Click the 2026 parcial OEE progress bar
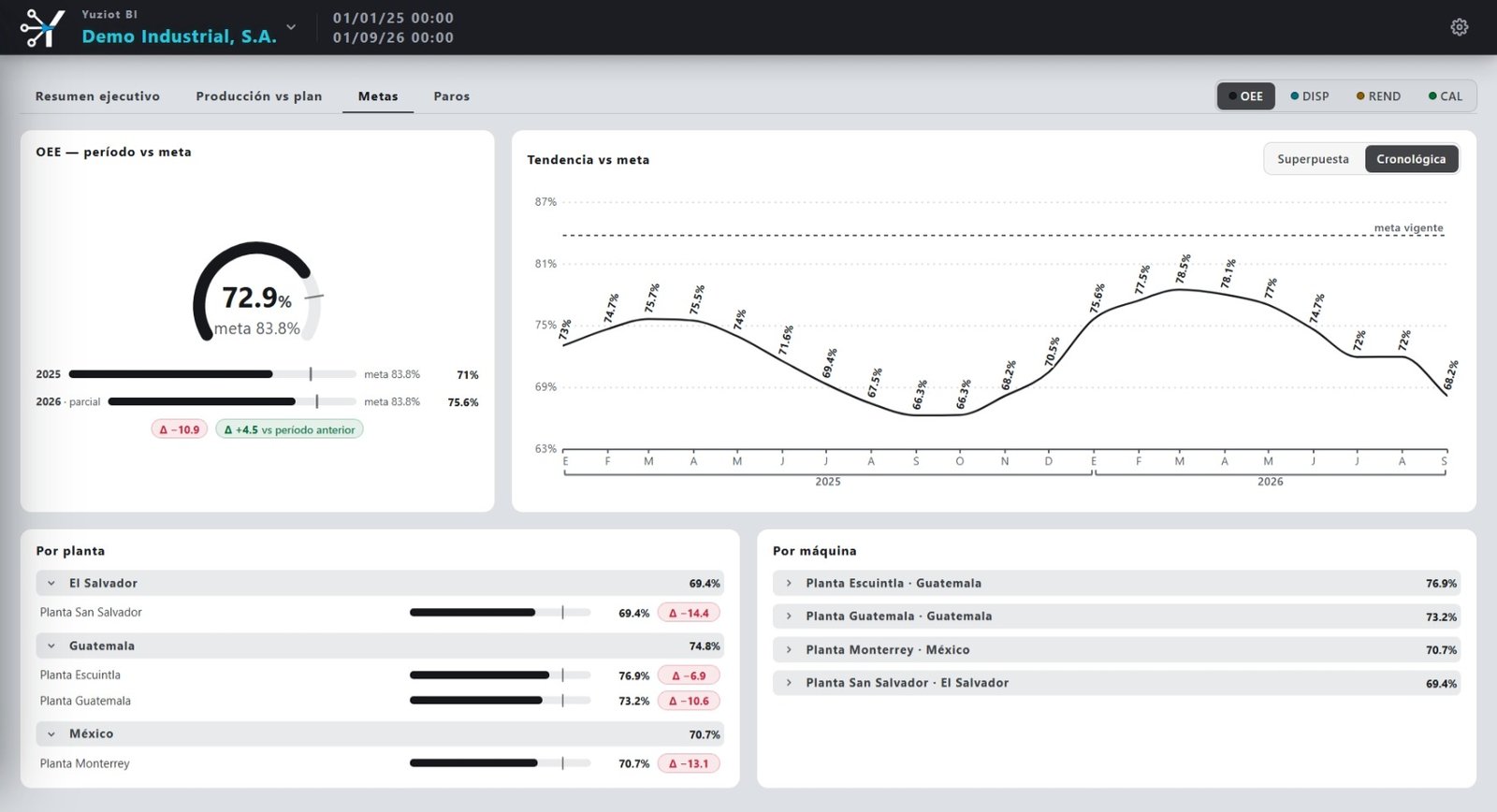Viewport: 1497px width, 812px height. [x=232, y=401]
